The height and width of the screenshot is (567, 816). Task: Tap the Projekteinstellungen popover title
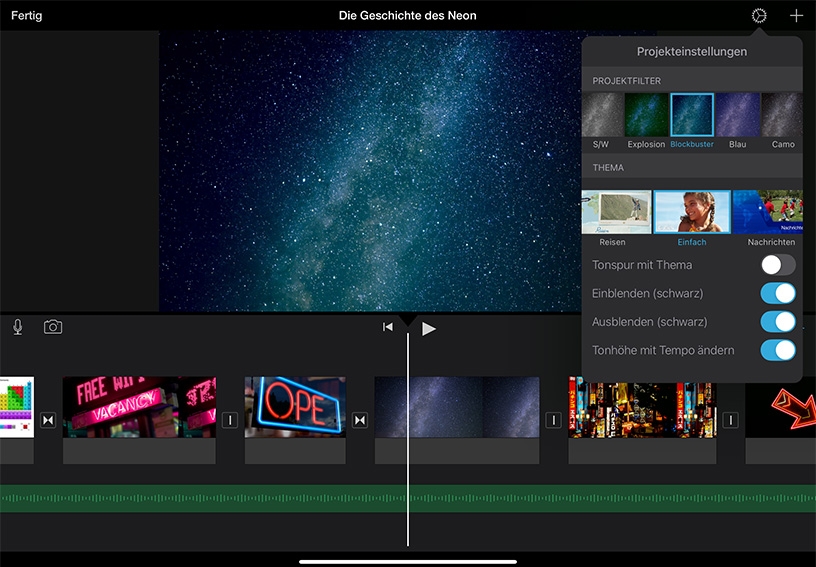(x=692, y=51)
